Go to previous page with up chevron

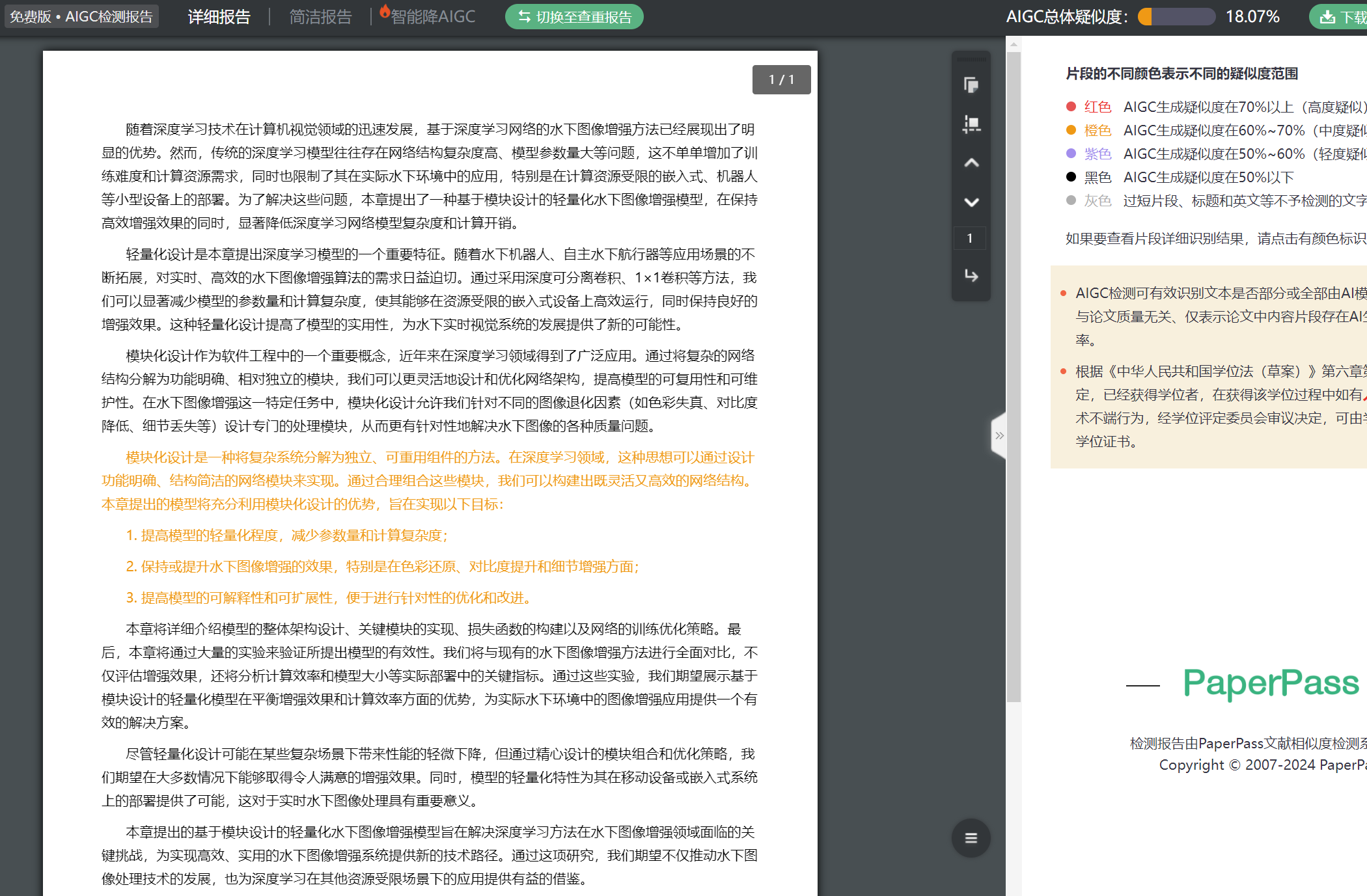tap(971, 163)
